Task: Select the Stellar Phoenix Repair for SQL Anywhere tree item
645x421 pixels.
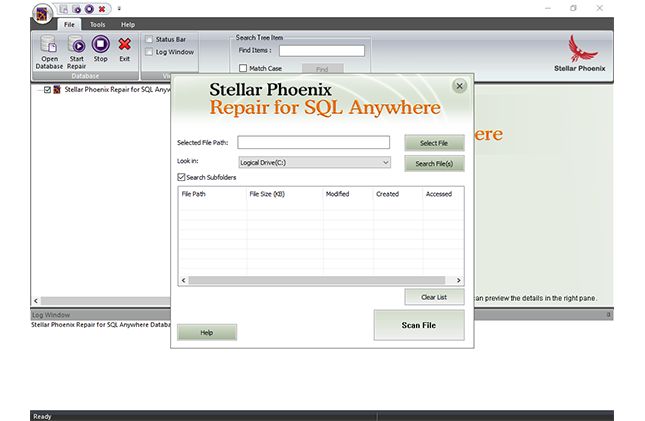Action: pos(117,89)
